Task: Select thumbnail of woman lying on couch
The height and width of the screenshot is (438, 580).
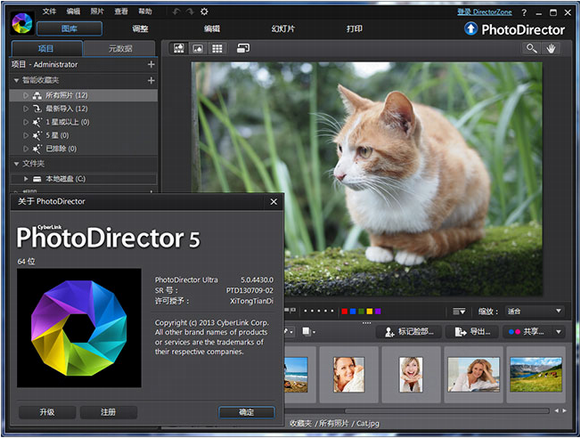Action: (473, 374)
